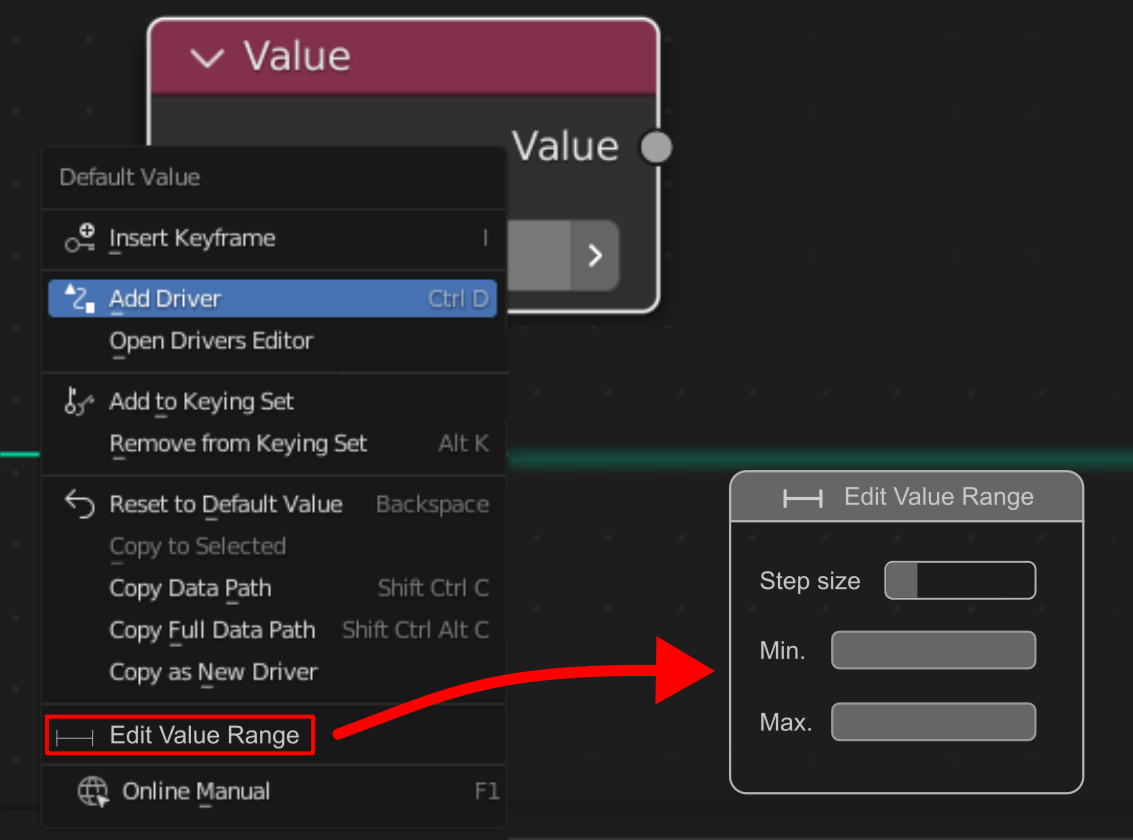Click the Edit Value Range popup header icon
1133x840 pixels.
click(803, 498)
